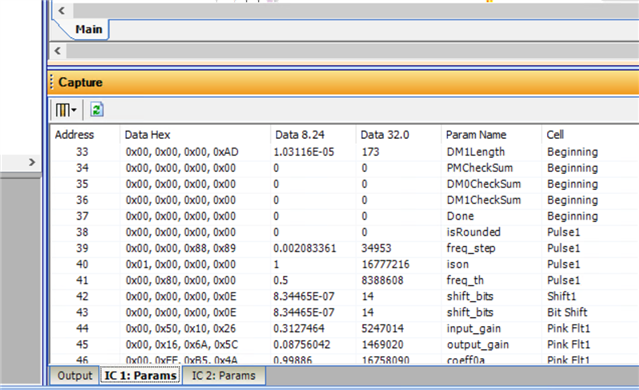639x390 pixels.
Task: Click the Data 8.24 value 0.5
Action: 280,280
